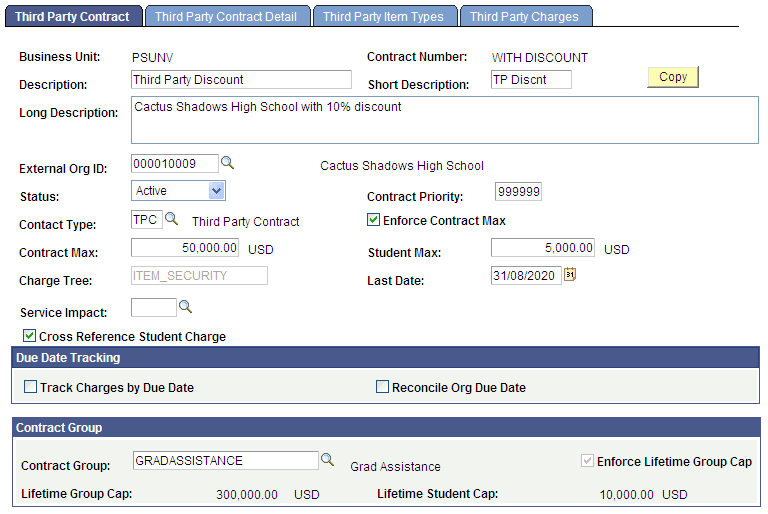Image resolution: width=768 pixels, height=514 pixels.
Task: Click the Contract Priority field
Action: [x=518, y=192]
